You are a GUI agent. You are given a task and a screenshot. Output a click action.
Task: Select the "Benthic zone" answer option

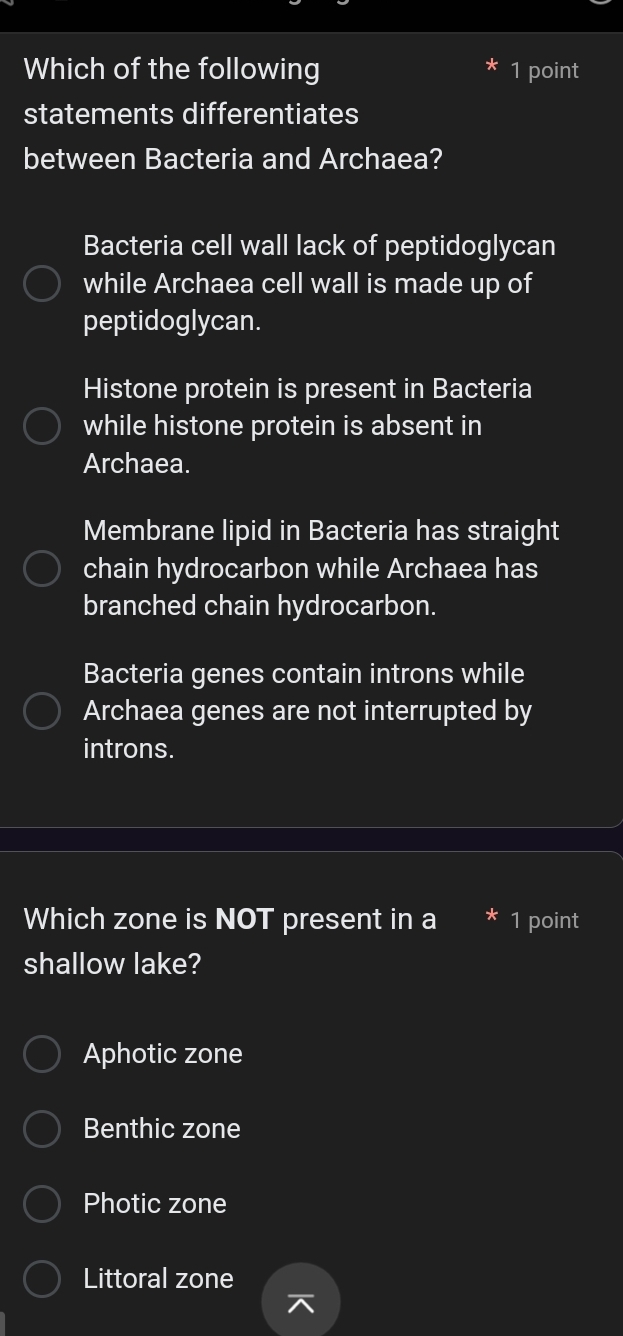coord(42,1129)
